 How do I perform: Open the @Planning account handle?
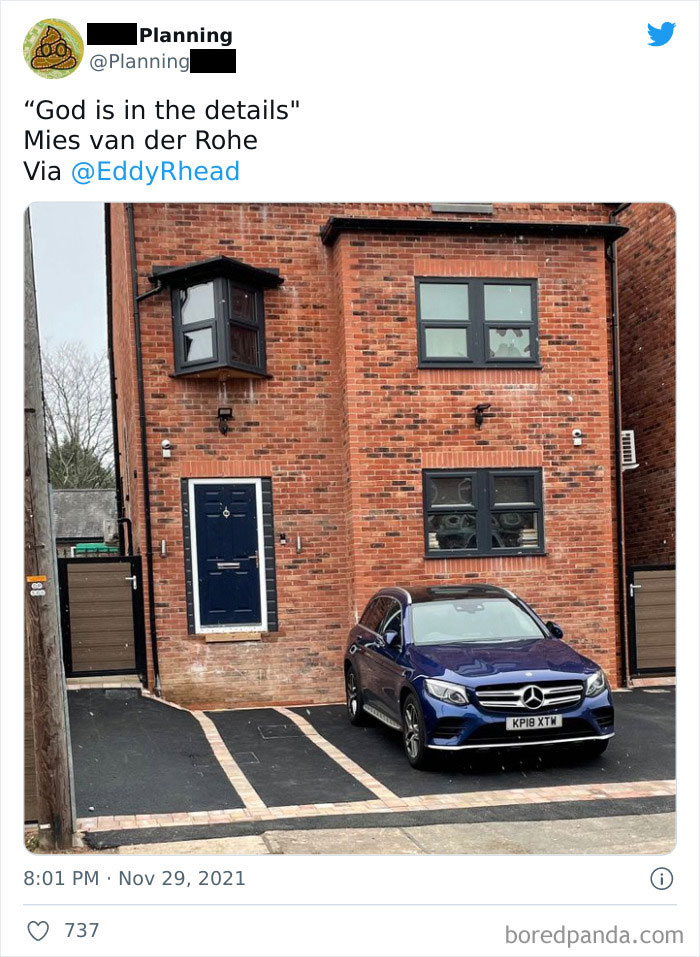point(140,62)
